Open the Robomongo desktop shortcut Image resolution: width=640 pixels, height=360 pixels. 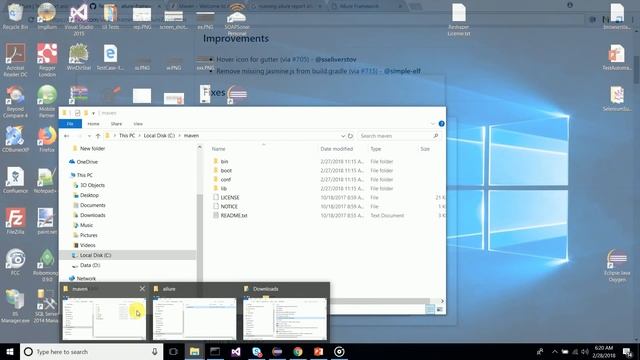point(47,265)
